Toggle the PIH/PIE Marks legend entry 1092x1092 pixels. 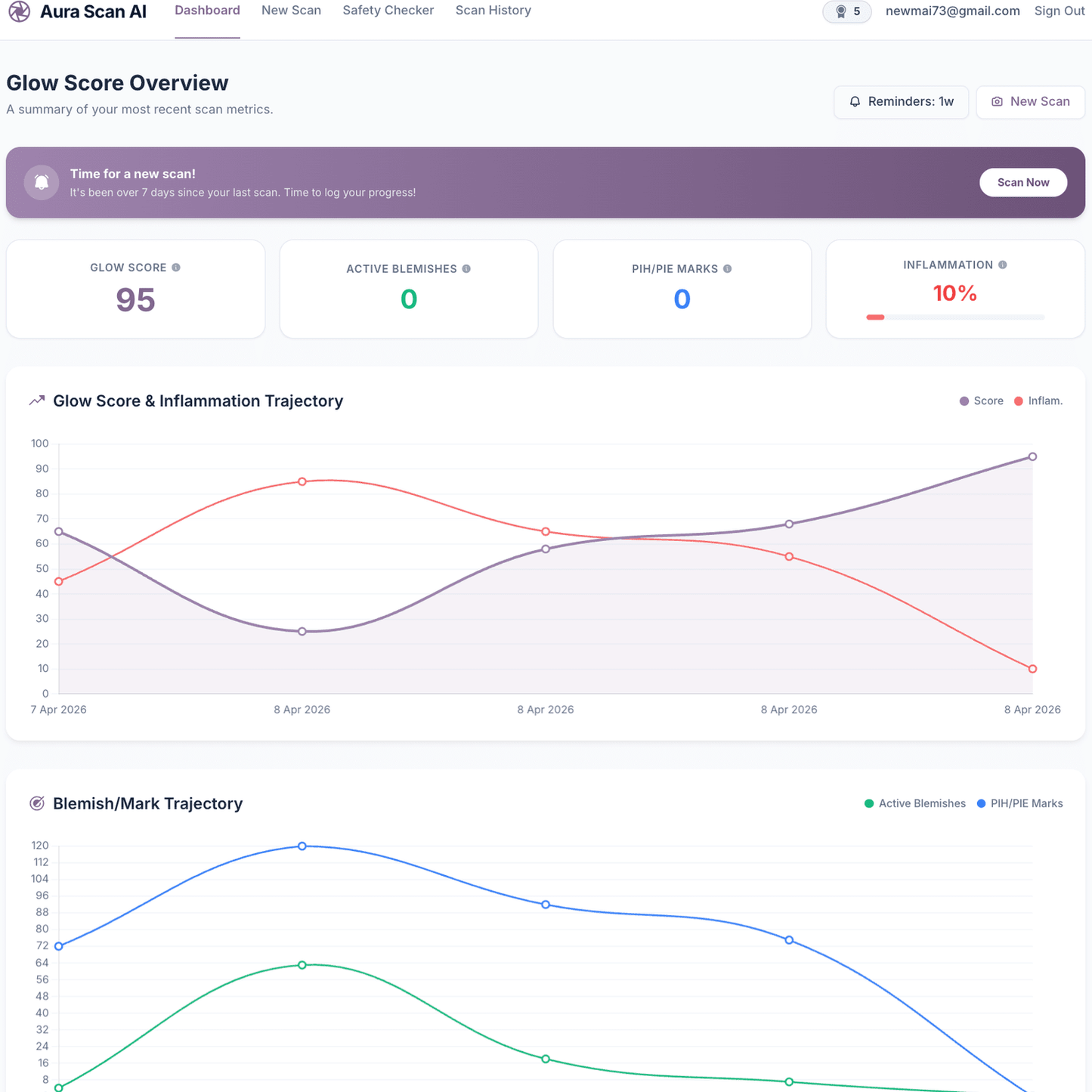point(1019,803)
